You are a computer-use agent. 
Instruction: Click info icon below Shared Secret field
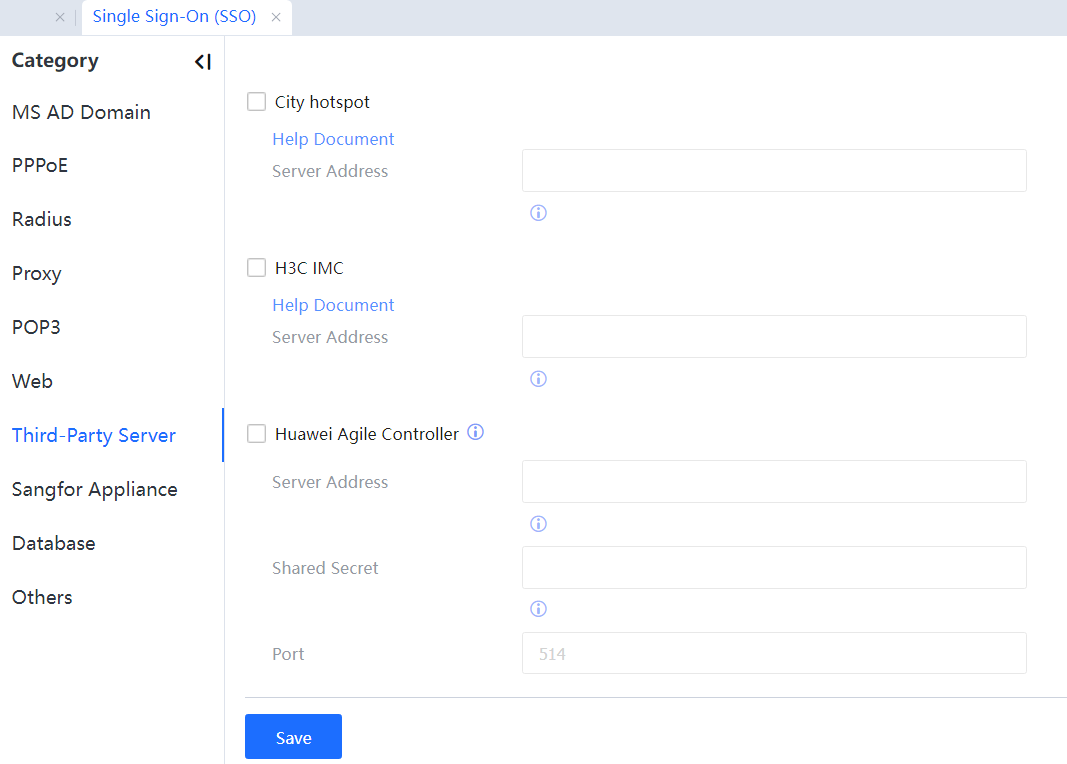tap(538, 609)
